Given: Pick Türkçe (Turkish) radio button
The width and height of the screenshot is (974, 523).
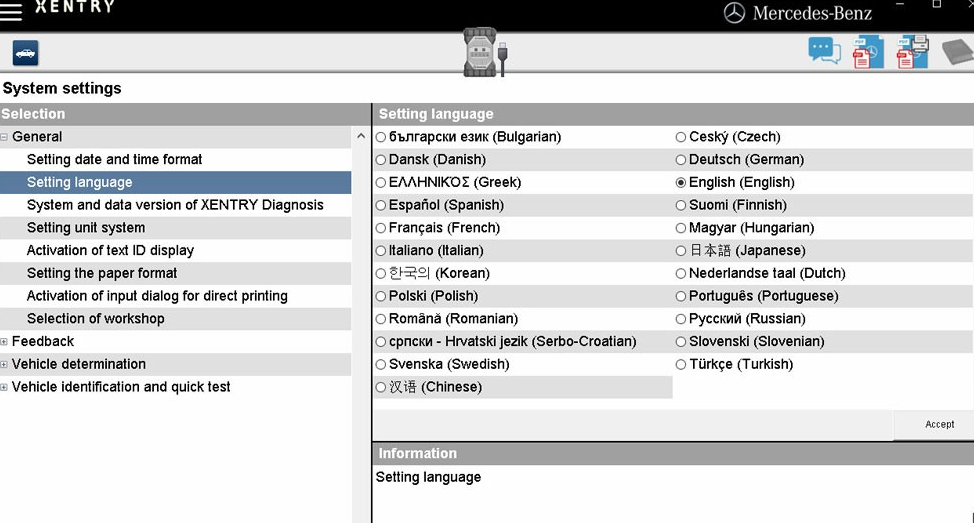Looking at the screenshot, I should coord(681,365).
